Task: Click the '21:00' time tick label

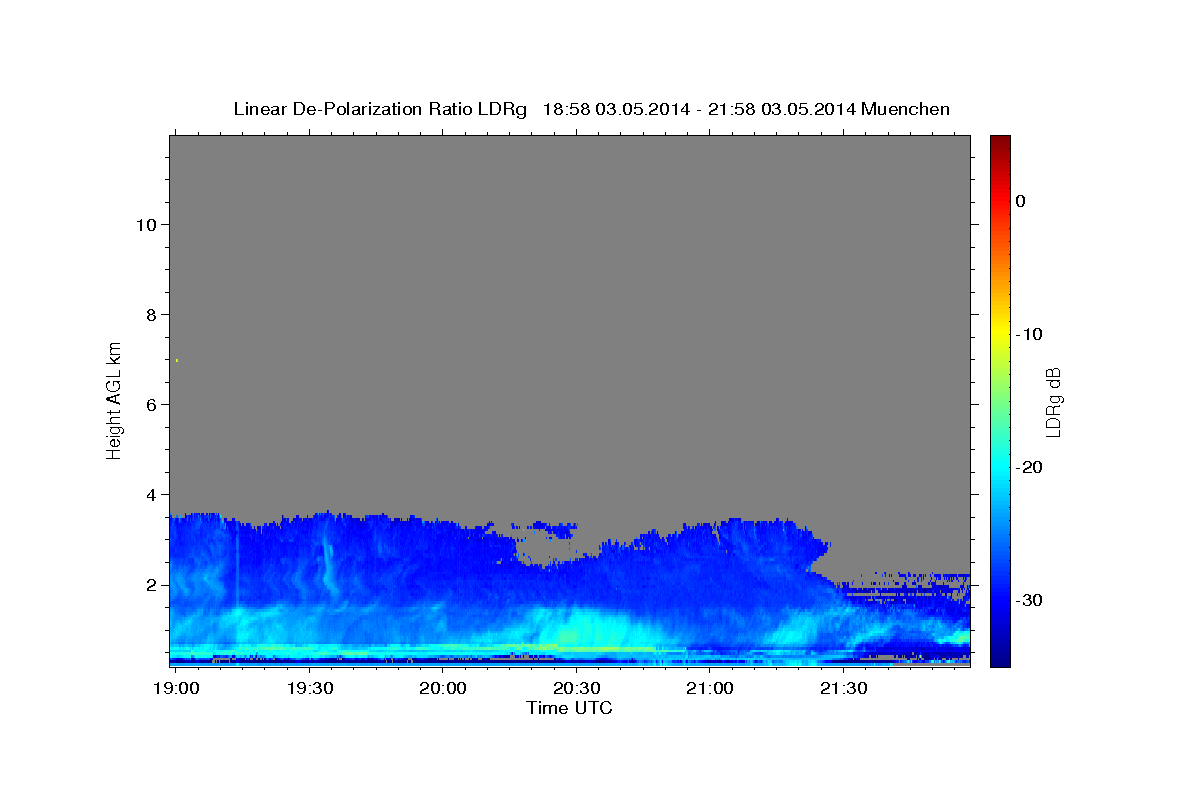Action: coord(710,689)
